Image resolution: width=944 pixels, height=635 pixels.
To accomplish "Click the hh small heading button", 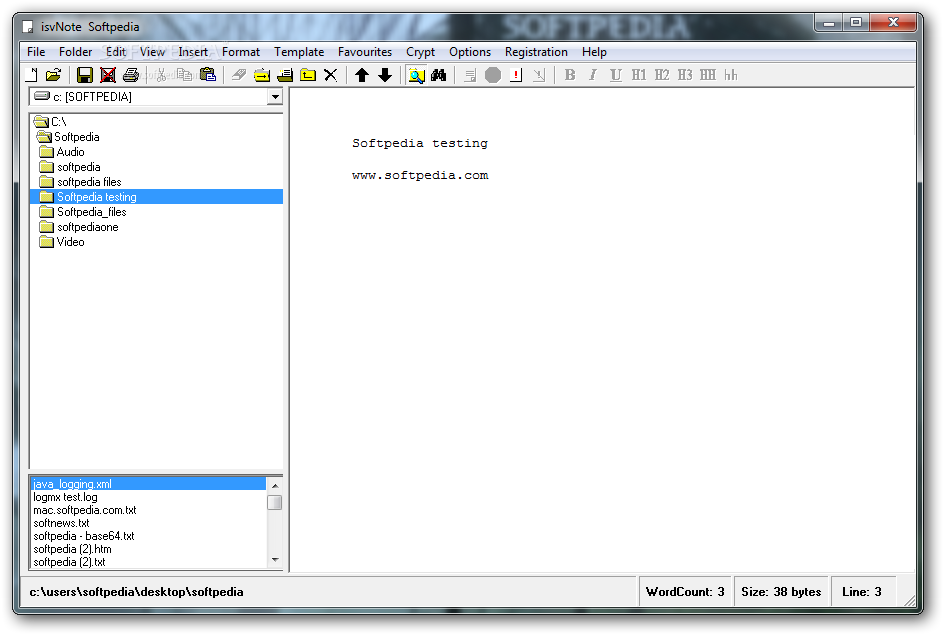I will (730, 75).
